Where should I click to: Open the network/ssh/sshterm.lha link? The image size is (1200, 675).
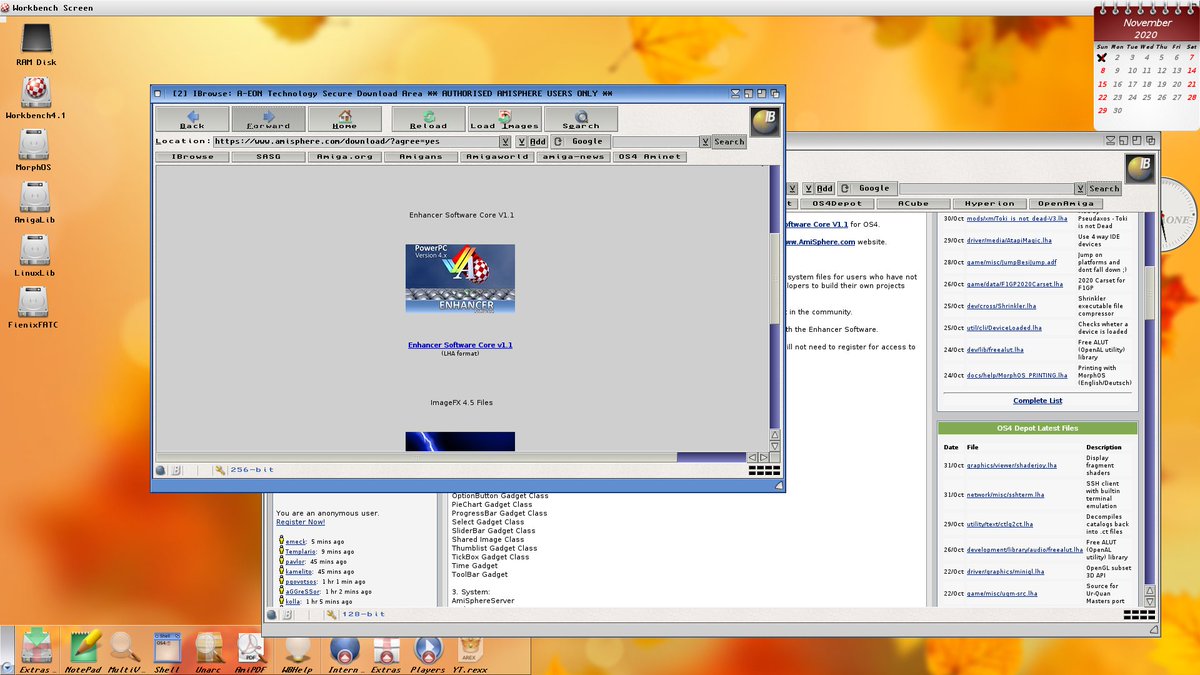coord(1005,495)
